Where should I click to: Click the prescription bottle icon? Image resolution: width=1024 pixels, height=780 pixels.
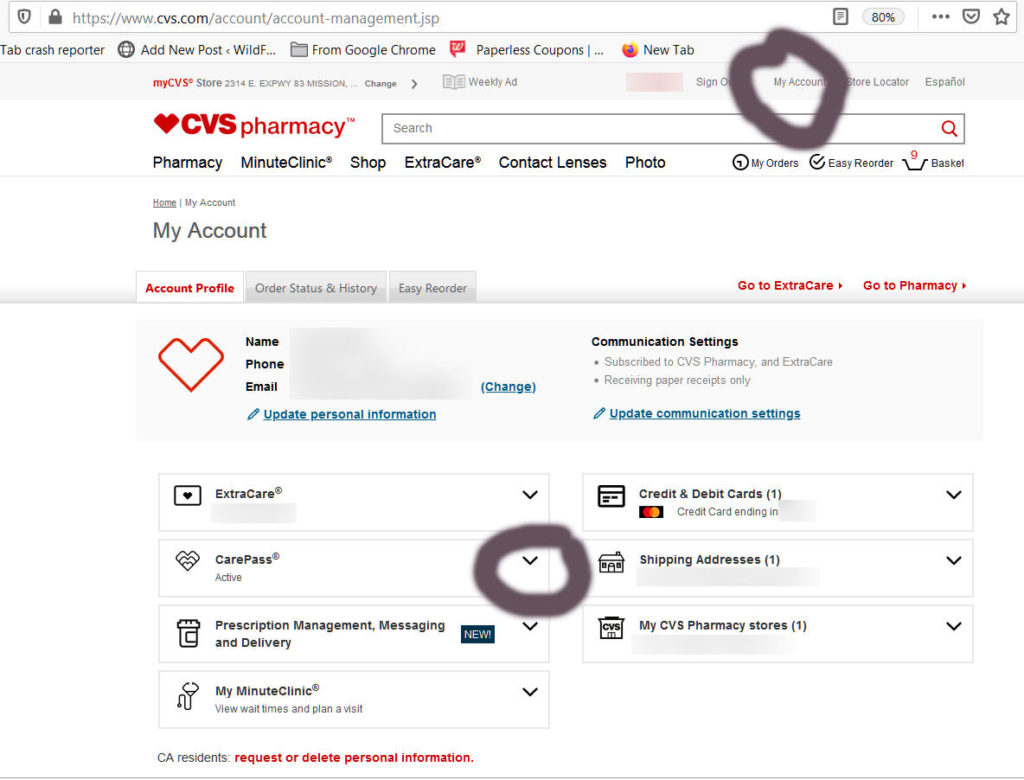point(188,633)
